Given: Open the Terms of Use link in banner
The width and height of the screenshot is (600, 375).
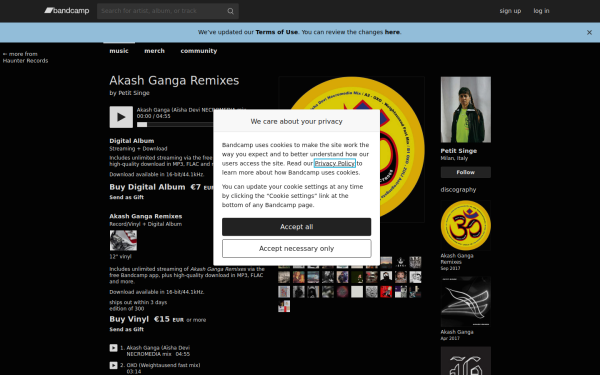Looking at the screenshot, I should point(277,32).
